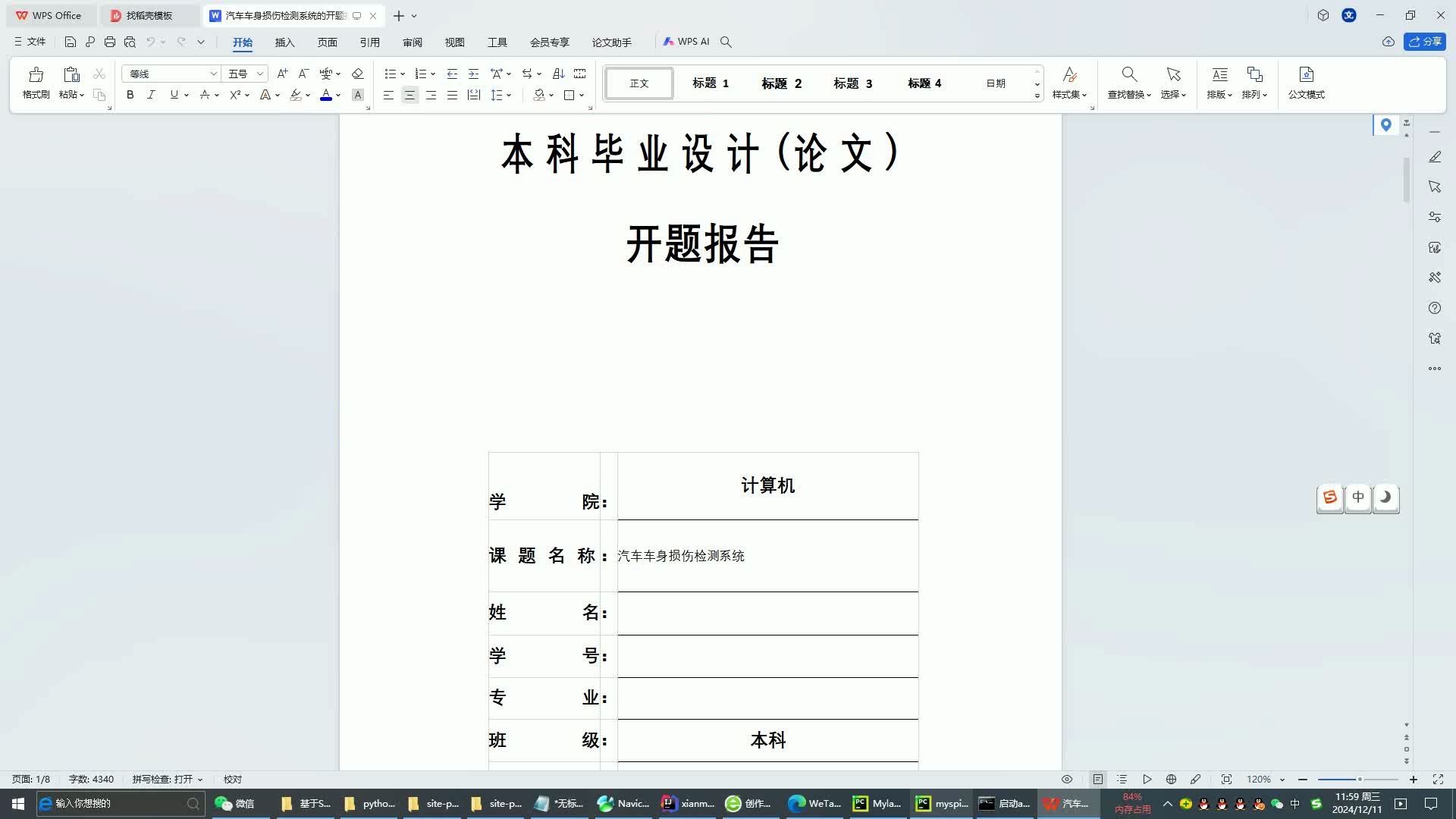Toggle Bold formatting
Viewport: 1456px width, 819px height.
[x=130, y=95]
